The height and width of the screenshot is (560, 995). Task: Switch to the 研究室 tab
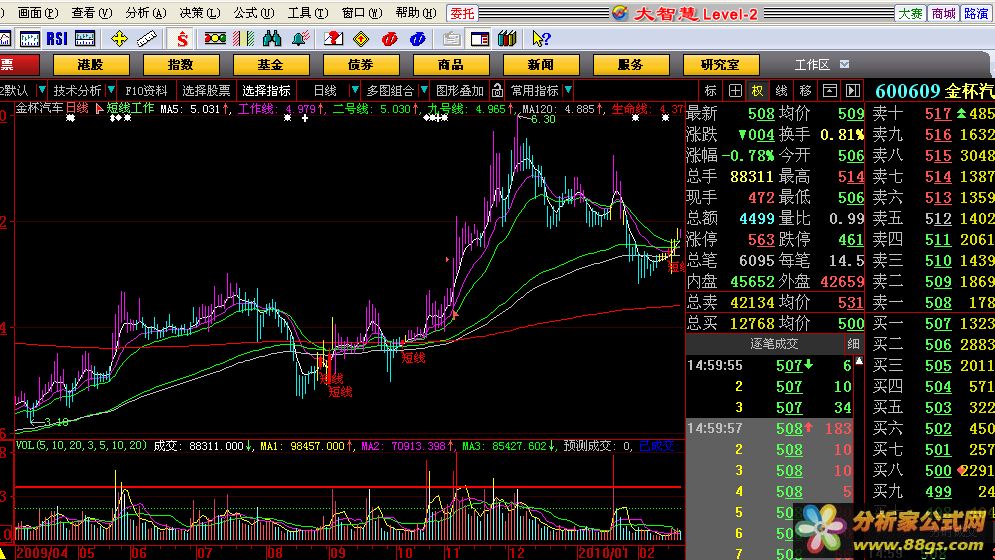[x=720, y=65]
